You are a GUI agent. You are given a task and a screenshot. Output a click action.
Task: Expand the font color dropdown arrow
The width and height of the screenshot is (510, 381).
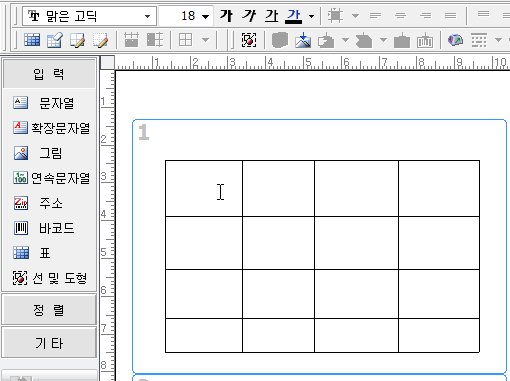point(311,16)
